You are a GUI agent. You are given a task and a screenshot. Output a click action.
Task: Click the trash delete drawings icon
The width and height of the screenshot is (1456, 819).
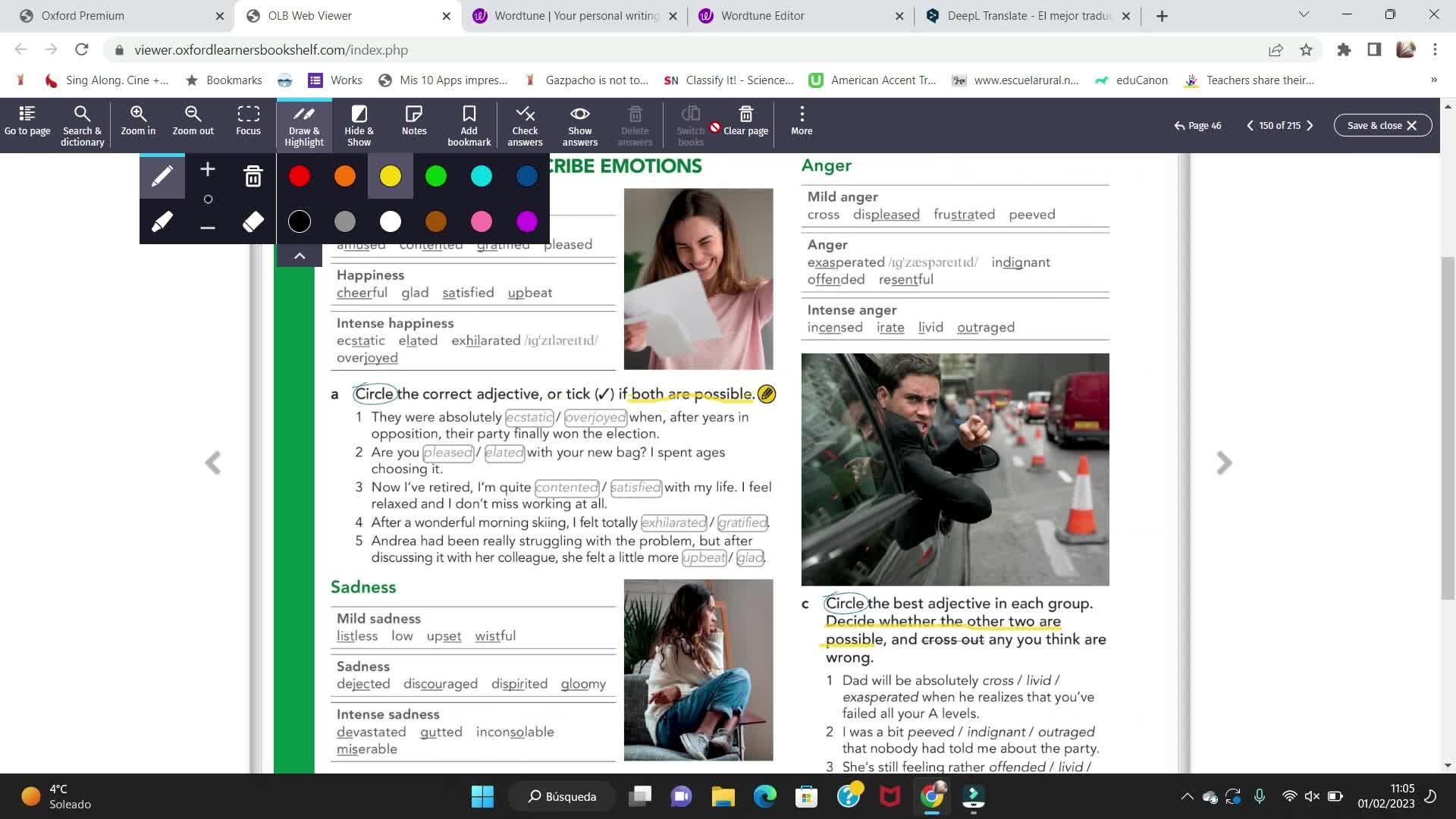point(253,177)
